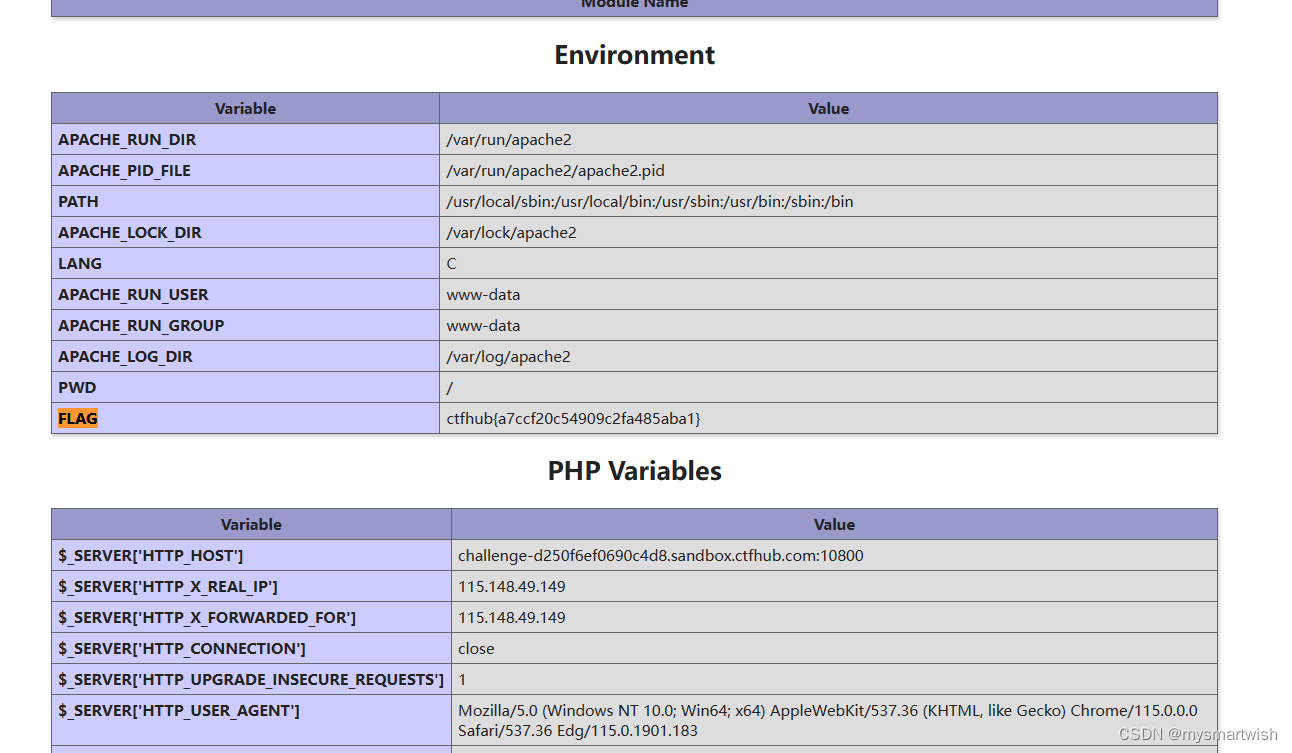Select the LANG value showing C

tap(451, 263)
